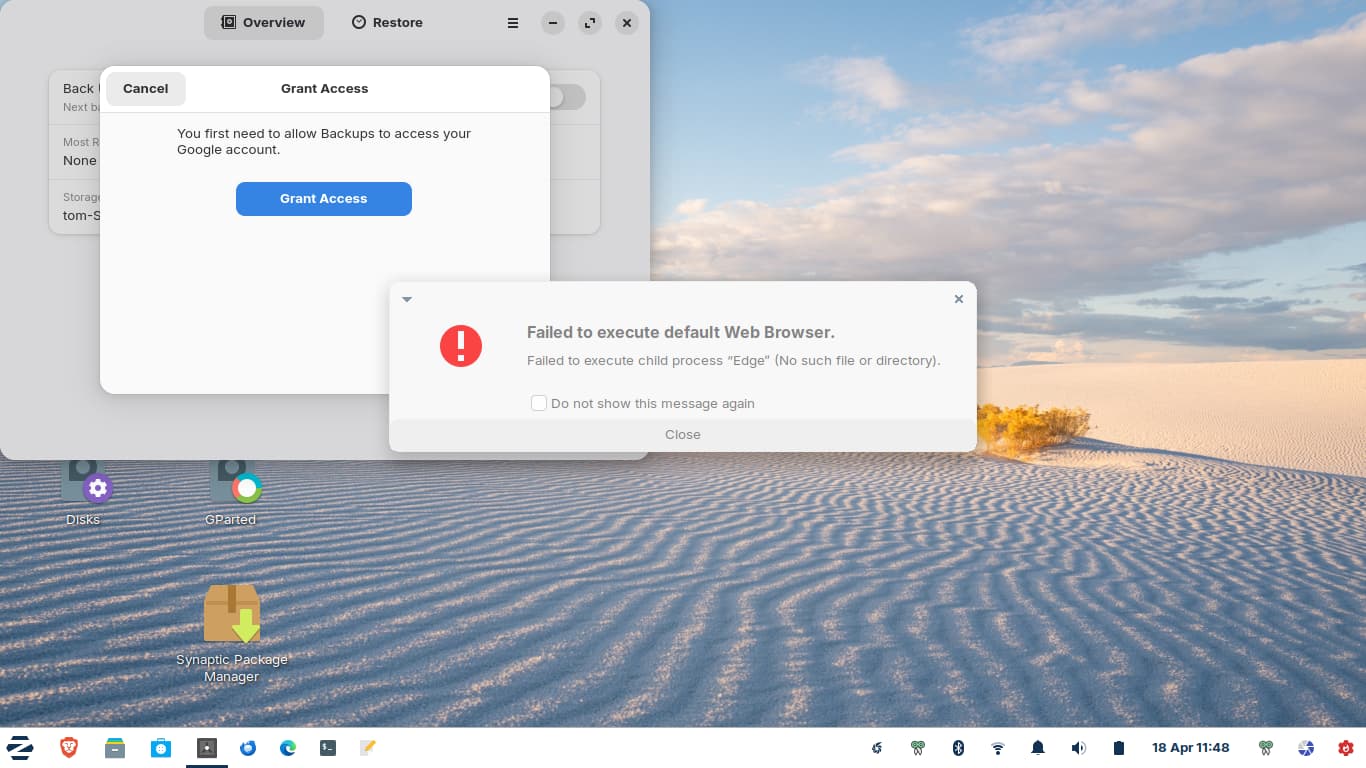Expand the error dialog details triangle
This screenshot has height=768, width=1366.
click(406, 299)
